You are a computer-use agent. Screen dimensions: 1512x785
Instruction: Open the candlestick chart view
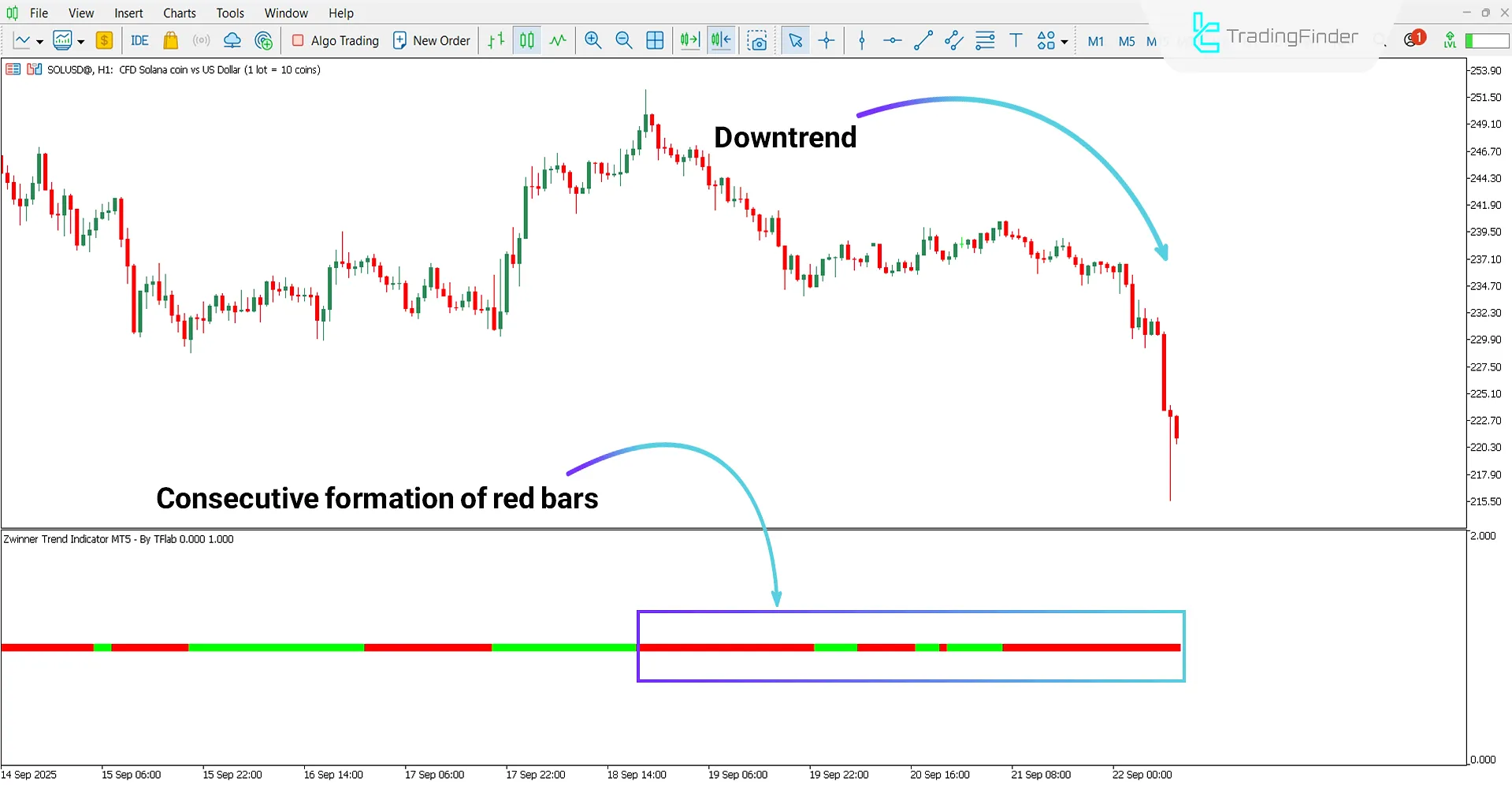[x=526, y=40]
